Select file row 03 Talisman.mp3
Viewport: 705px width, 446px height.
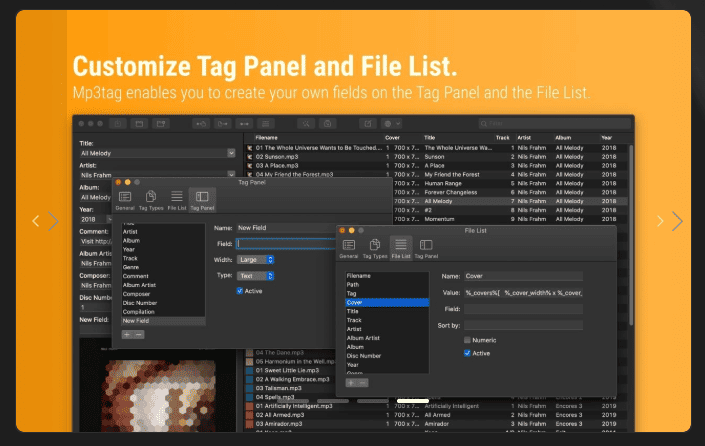point(290,388)
